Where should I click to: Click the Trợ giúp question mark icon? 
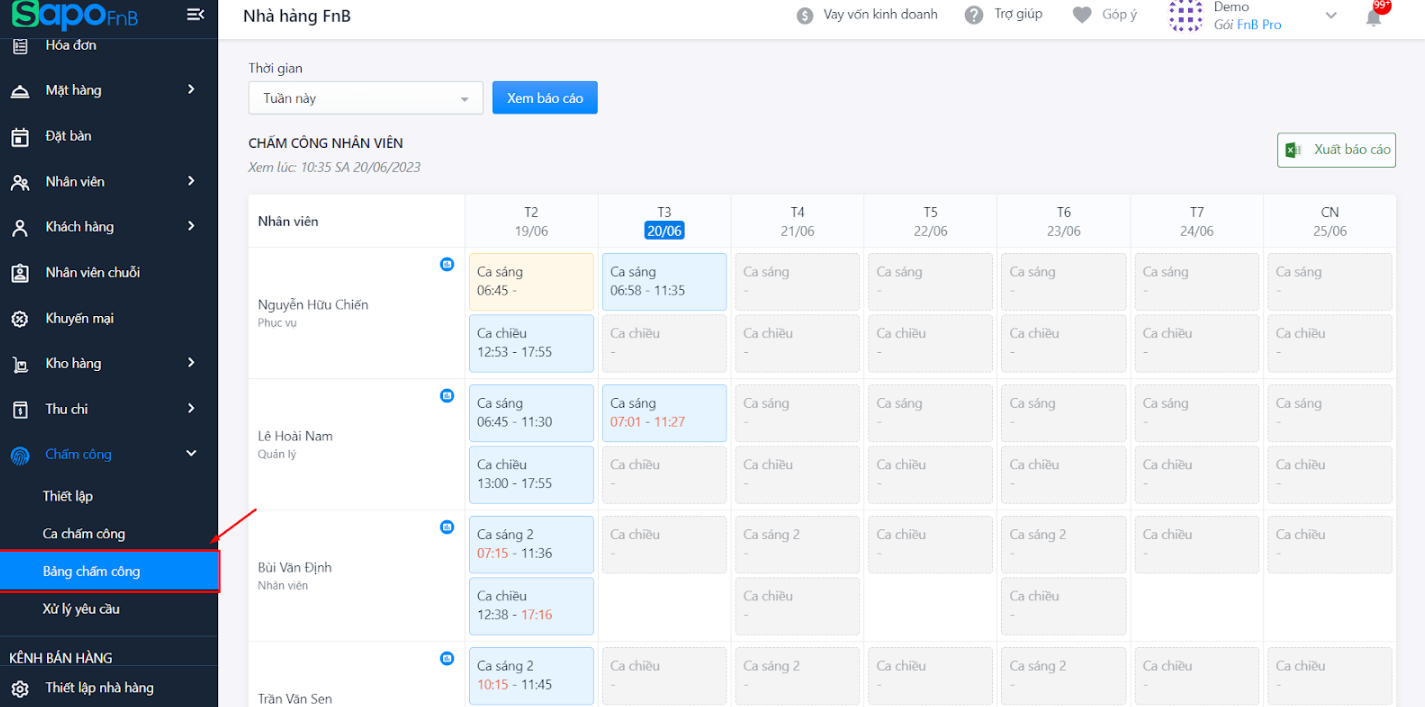974,15
